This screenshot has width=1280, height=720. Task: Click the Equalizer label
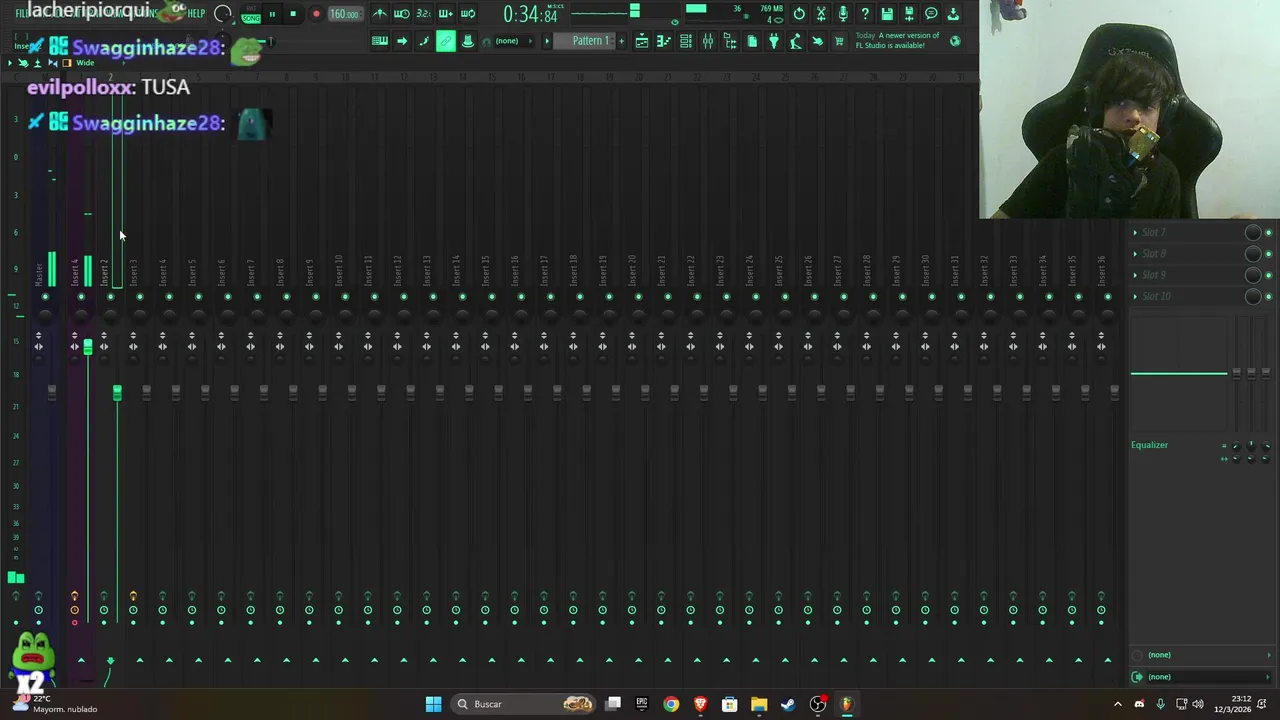pyautogui.click(x=1149, y=445)
